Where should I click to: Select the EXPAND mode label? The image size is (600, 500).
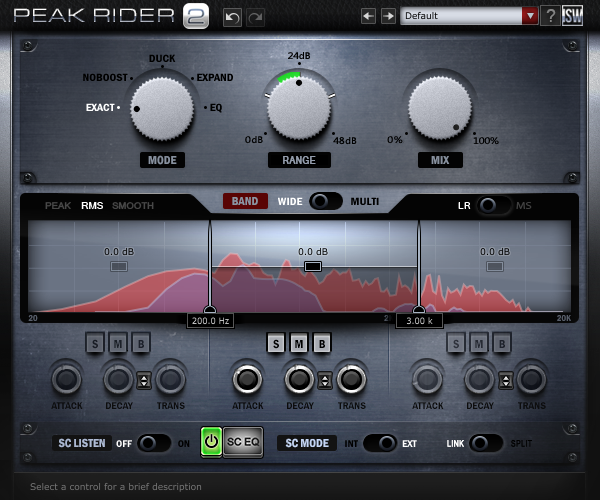tap(215, 78)
